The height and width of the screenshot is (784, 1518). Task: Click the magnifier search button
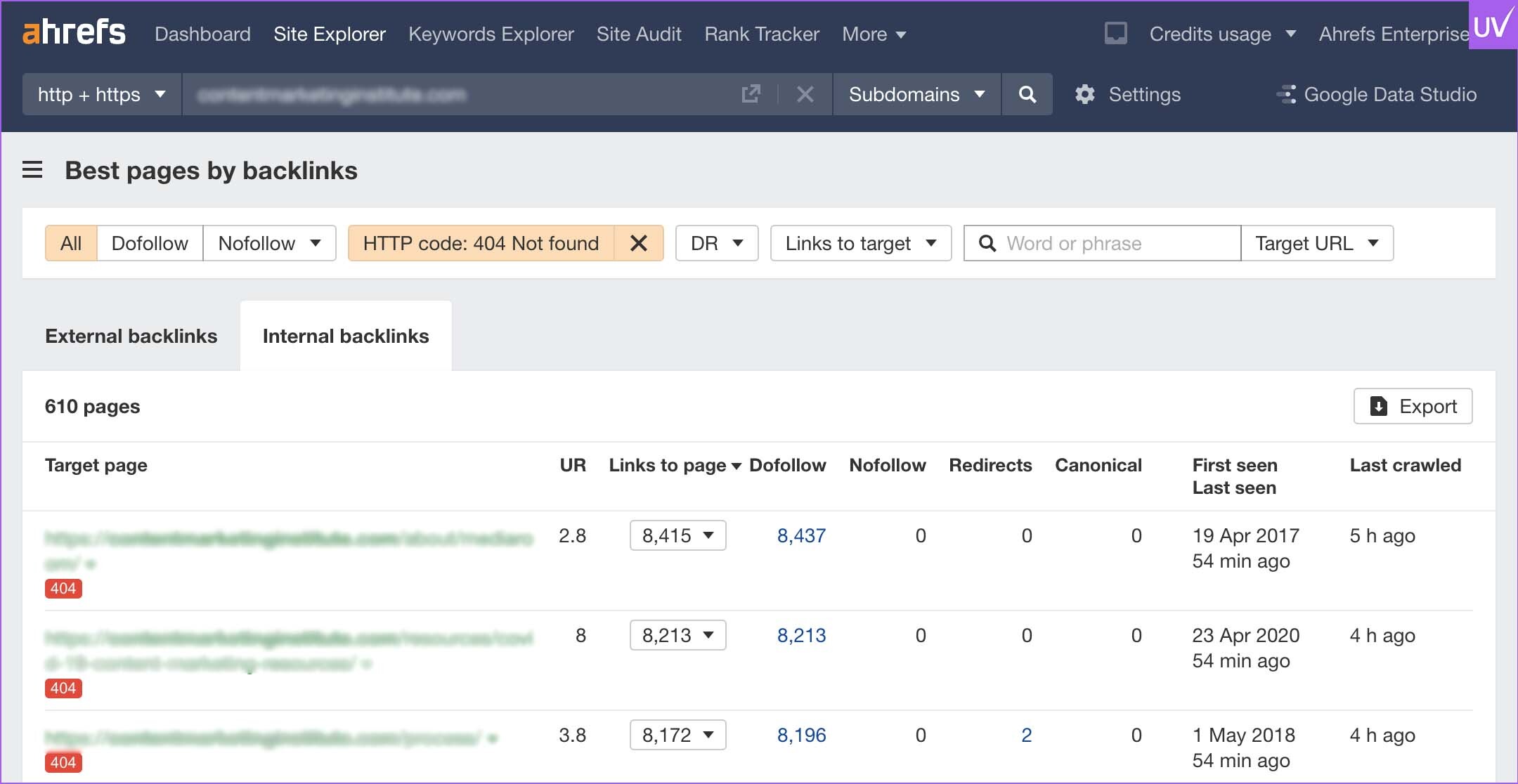1027,94
